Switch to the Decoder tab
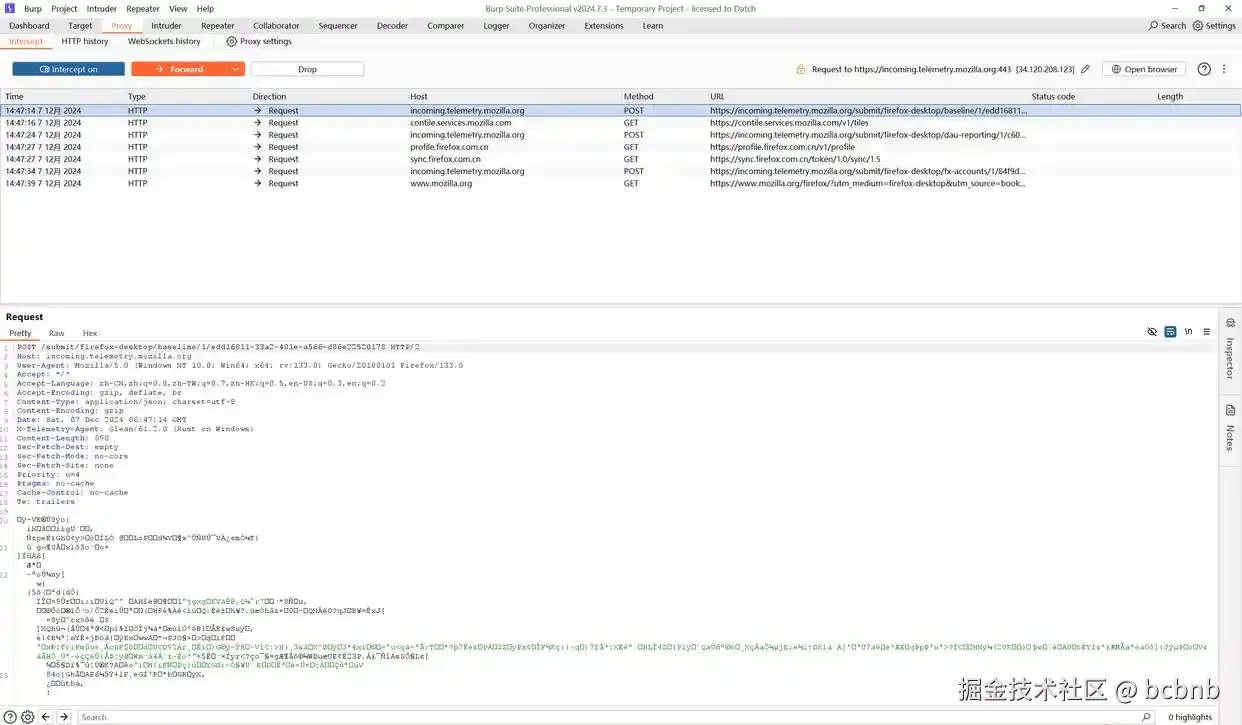 [x=392, y=26]
